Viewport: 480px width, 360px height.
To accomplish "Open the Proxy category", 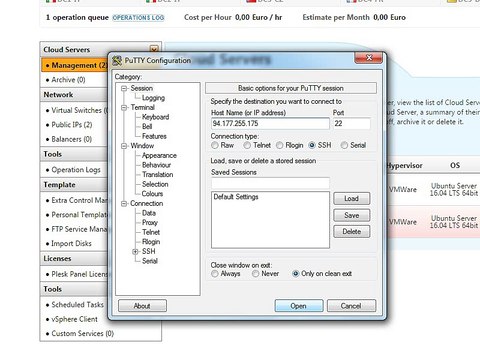I will [150, 223].
